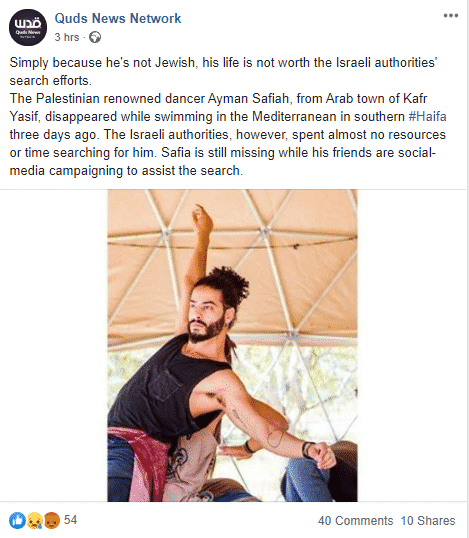The height and width of the screenshot is (538, 469).
Task: Click the blue Like reaction icon
Action: click(17, 520)
